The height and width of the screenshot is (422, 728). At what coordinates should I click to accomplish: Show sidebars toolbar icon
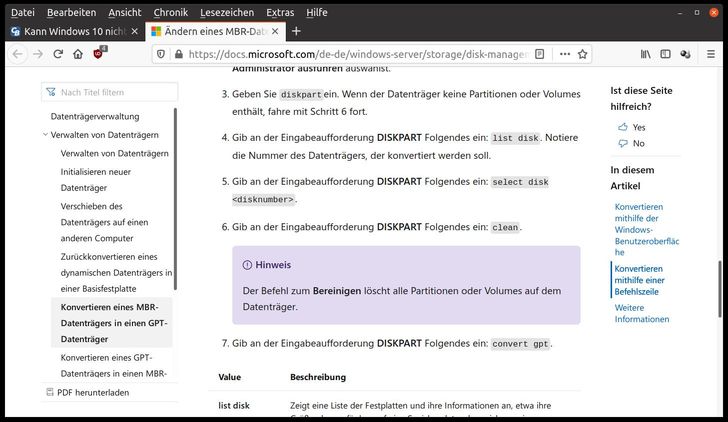665,54
